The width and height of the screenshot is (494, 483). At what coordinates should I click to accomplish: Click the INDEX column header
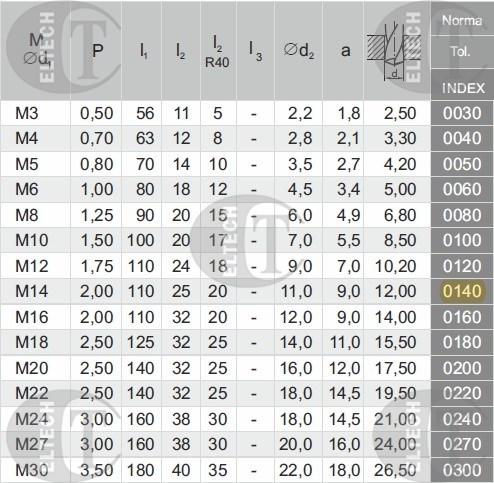click(463, 88)
